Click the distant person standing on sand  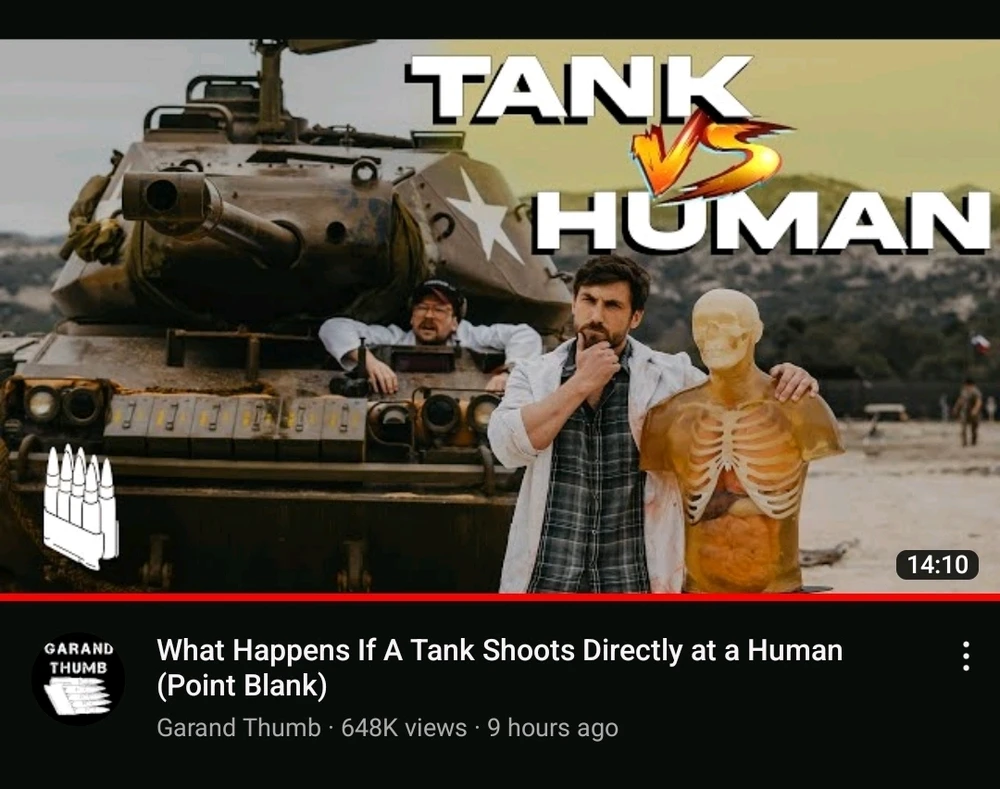tap(969, 411)
